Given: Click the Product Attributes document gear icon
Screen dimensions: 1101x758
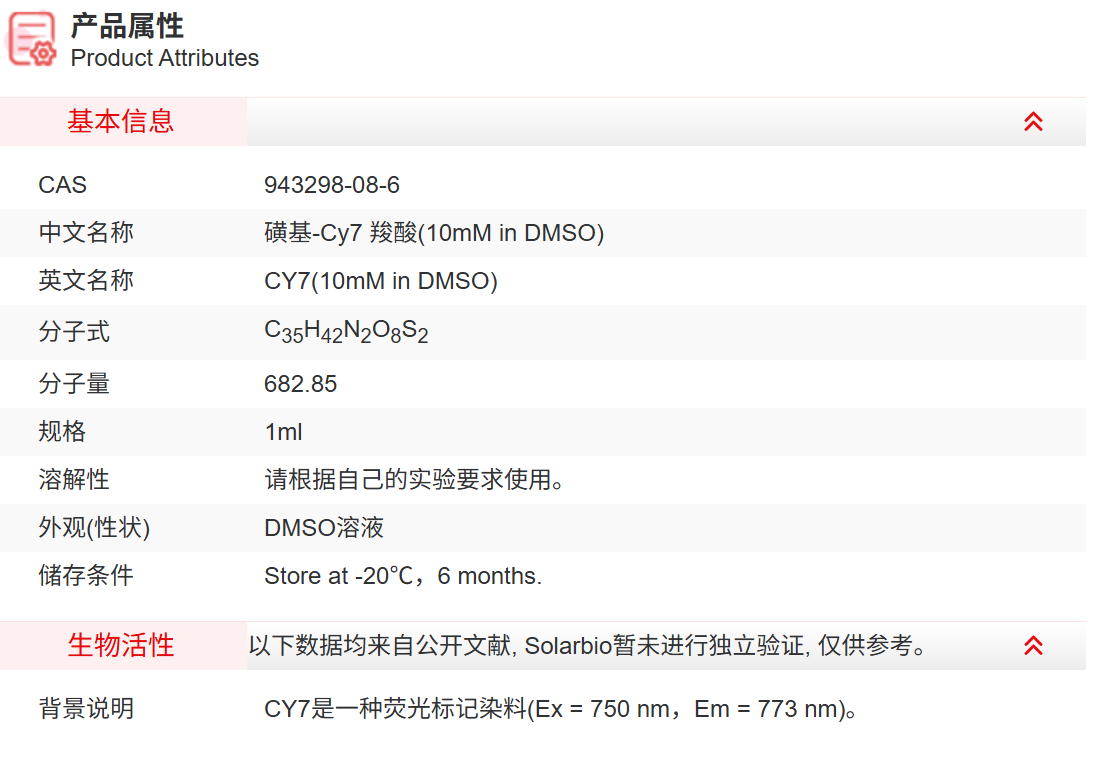Looking at the screenshot, I should (32, 39).
